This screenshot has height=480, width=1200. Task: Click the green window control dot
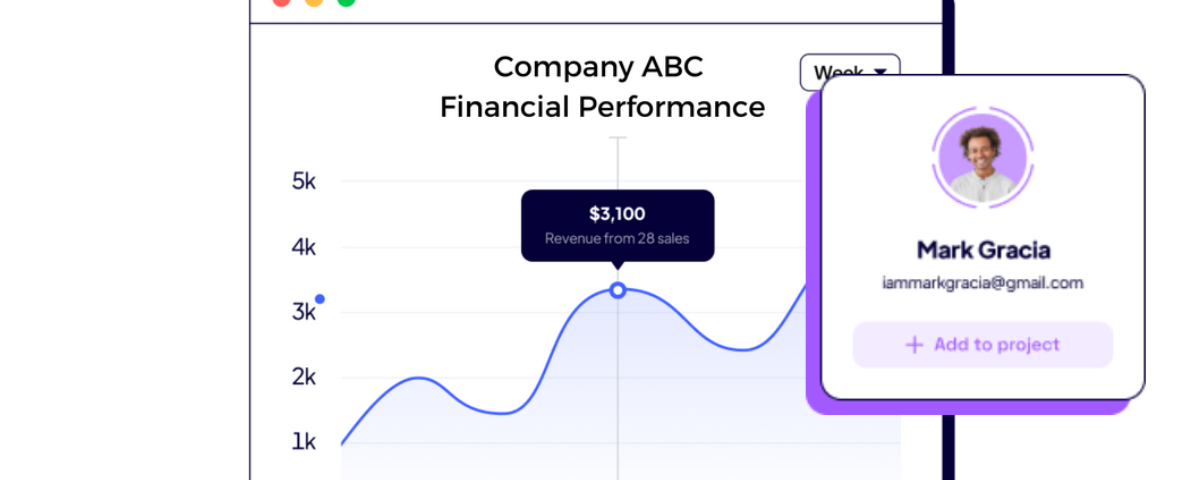pos(346,2)
